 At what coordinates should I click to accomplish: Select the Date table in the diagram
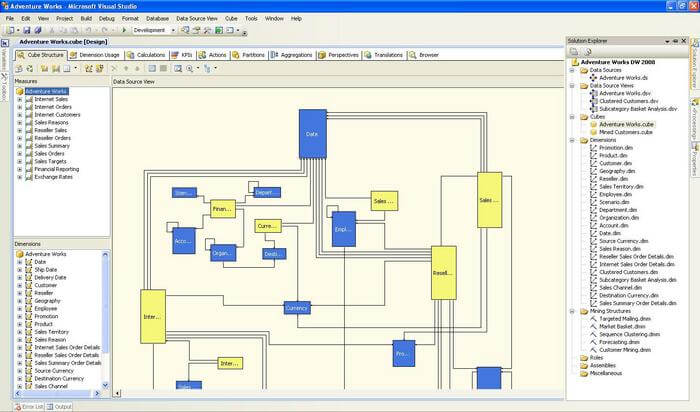(312, 134)
